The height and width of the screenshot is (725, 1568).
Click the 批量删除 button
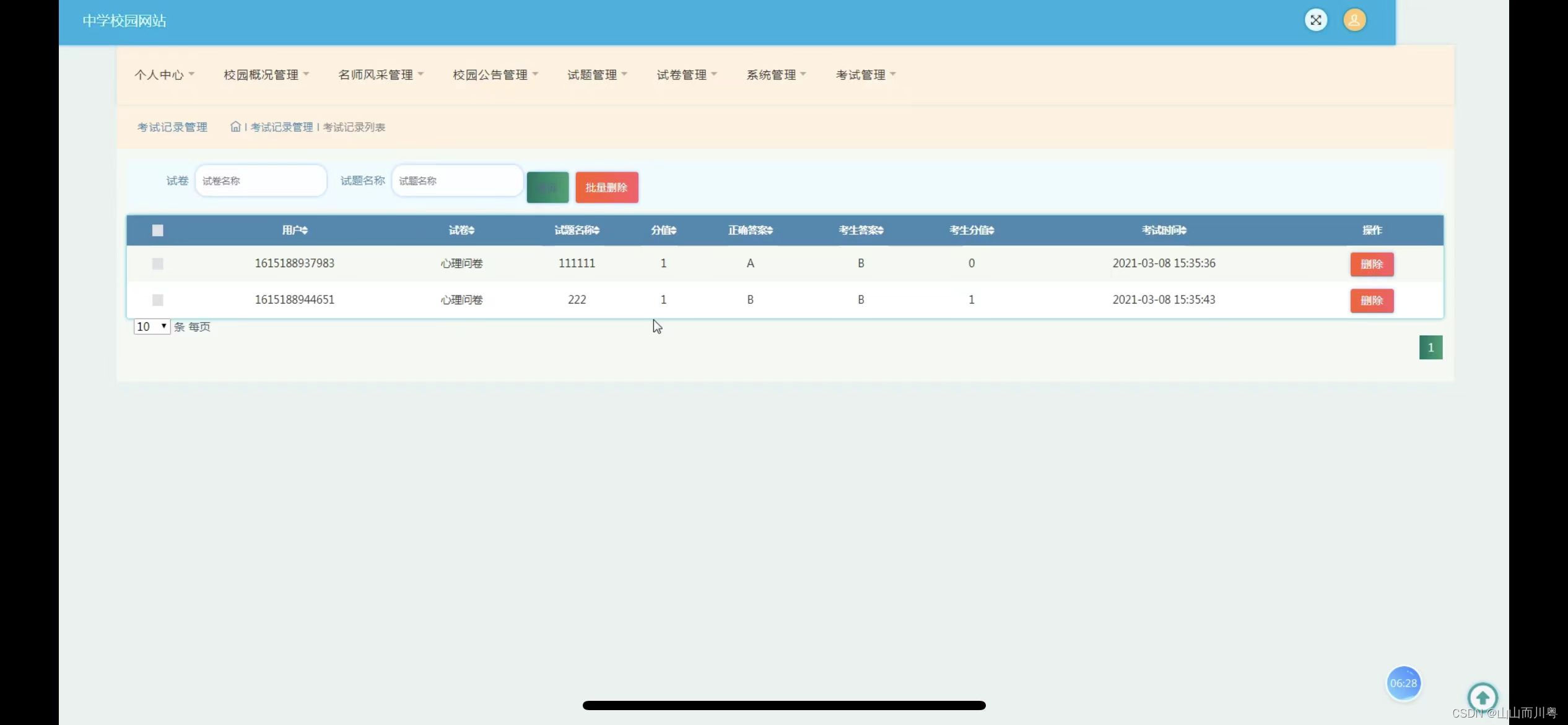606,187
